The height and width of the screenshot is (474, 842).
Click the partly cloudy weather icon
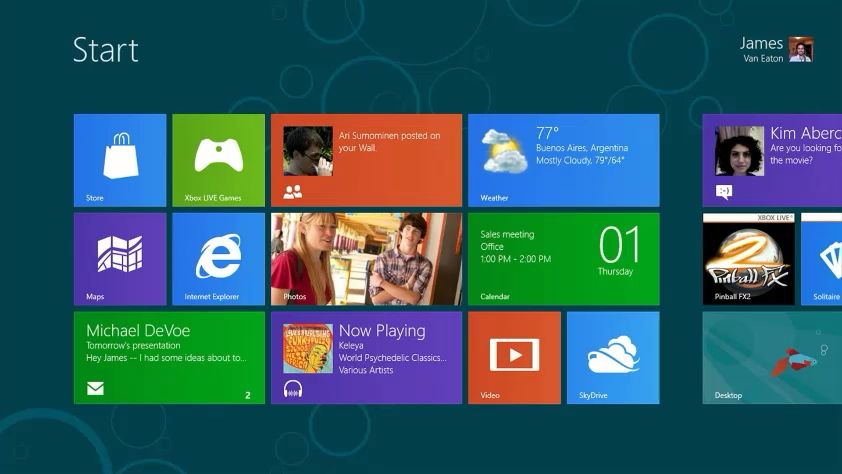click(504, 151)
